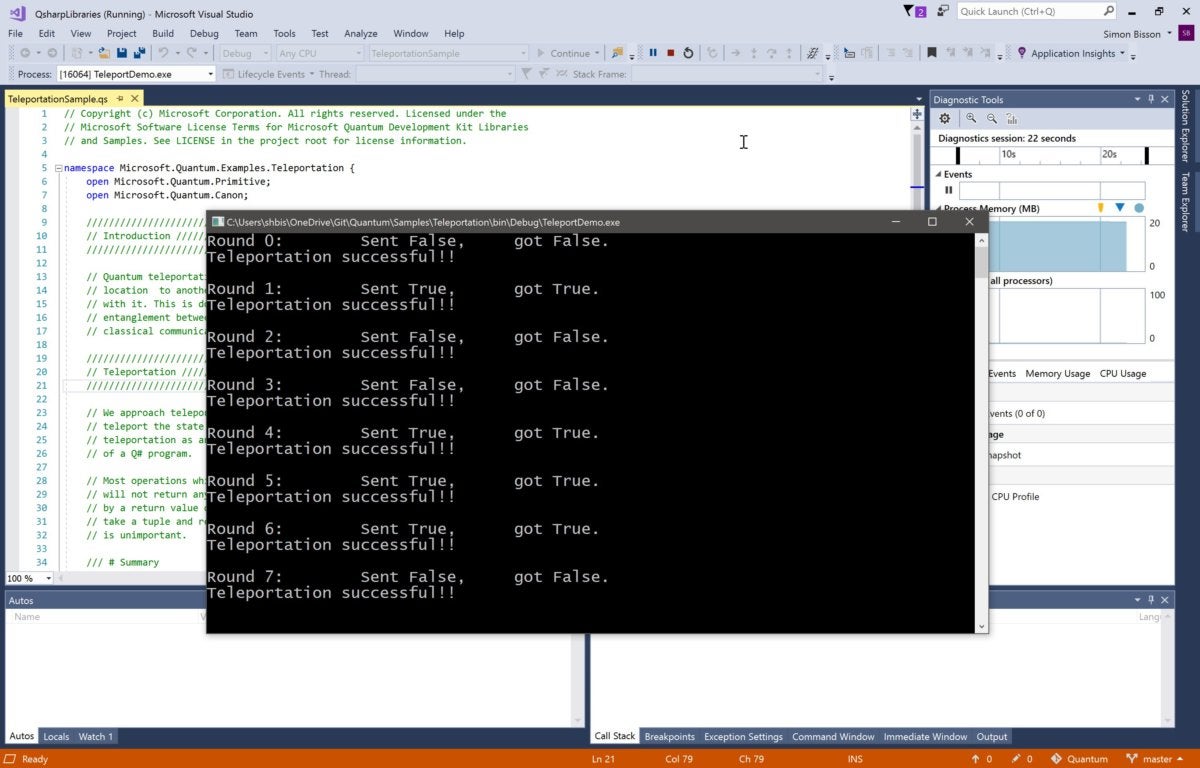Switch to the Breakpoints tab
The image size is (1200, 768).
click(x=670, y=736)
